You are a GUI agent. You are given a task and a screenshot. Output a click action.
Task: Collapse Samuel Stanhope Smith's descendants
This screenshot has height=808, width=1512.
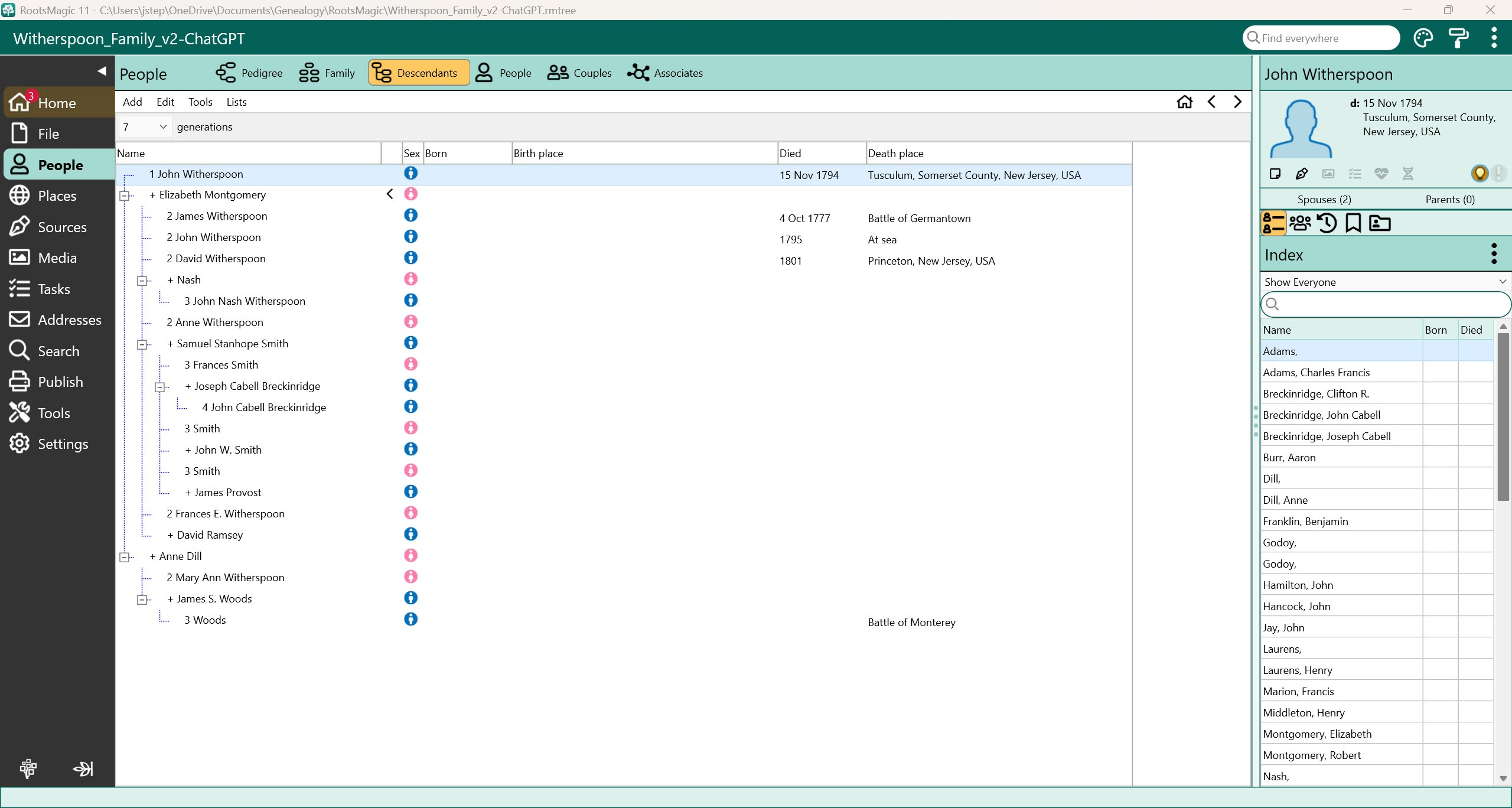[142, 344]
